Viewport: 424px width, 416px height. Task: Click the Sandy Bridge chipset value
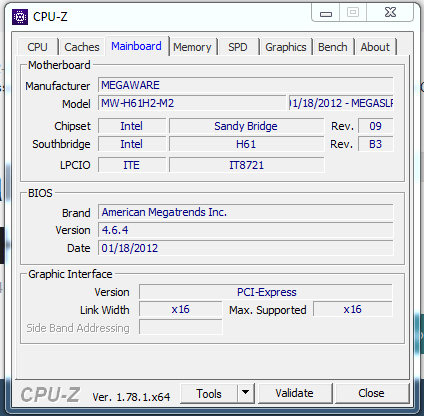[246, 126]
